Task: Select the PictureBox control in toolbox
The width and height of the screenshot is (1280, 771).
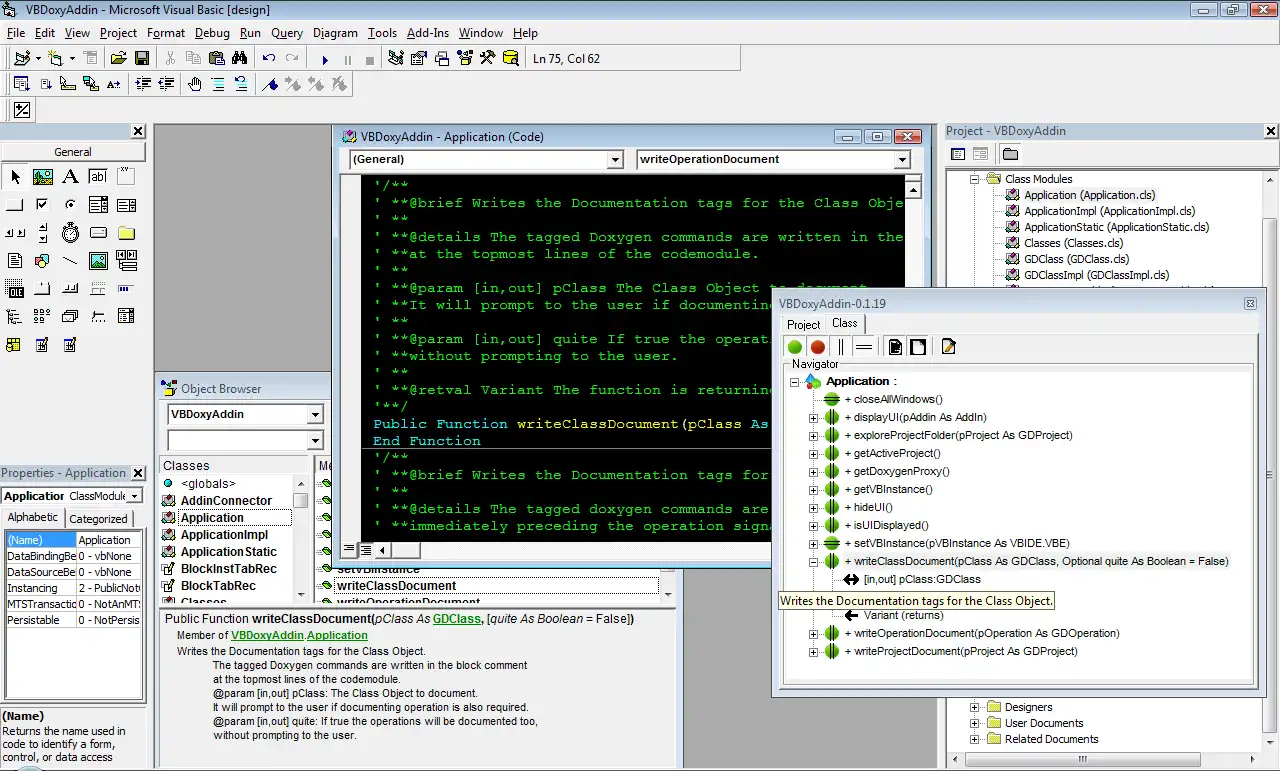Action: [43, 177]
